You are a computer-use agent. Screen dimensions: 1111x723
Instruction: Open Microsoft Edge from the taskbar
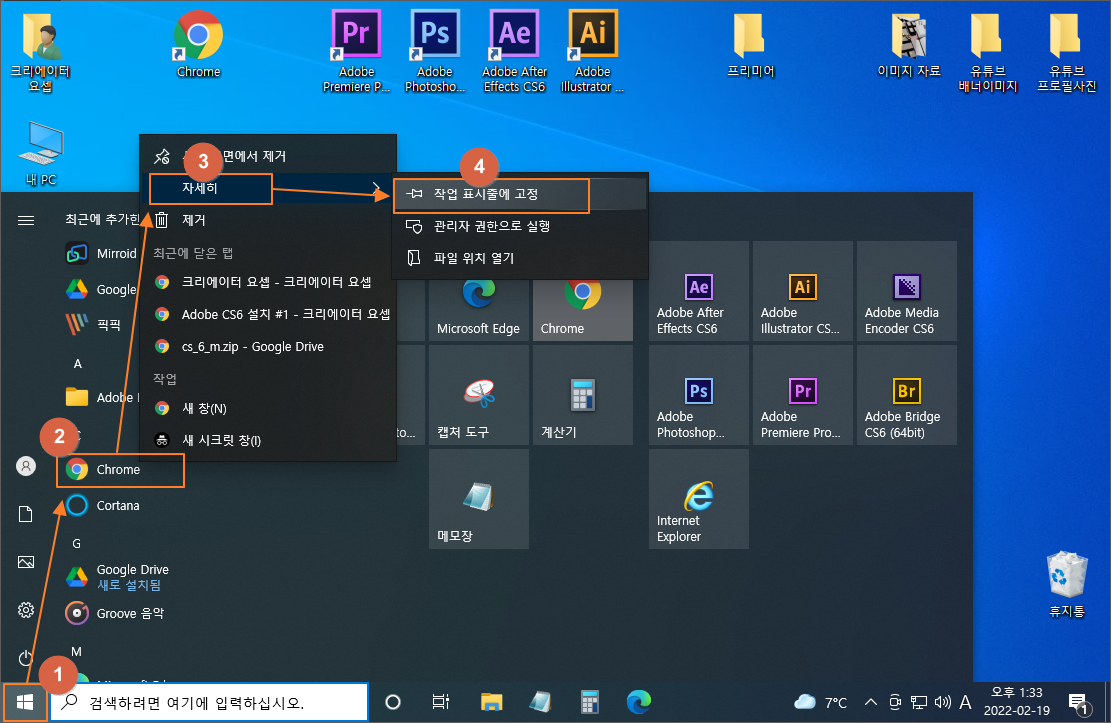(x=638, y=702)
